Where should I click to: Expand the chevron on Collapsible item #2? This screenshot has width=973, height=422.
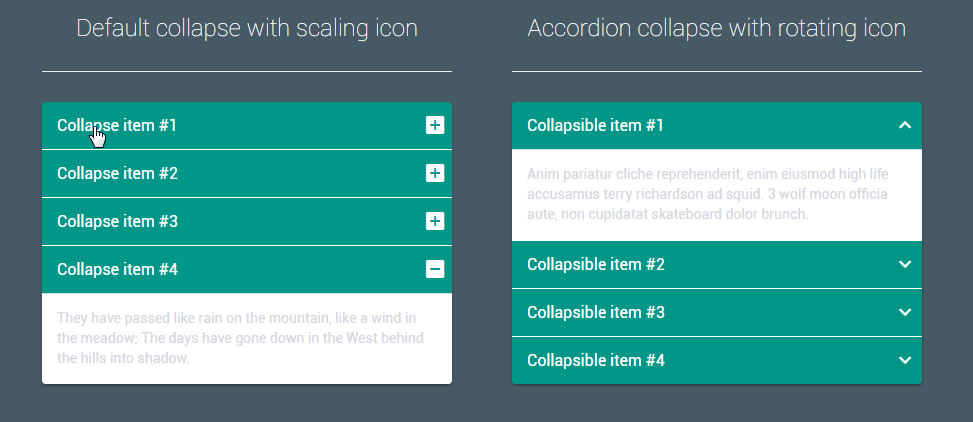click(905, 264)
